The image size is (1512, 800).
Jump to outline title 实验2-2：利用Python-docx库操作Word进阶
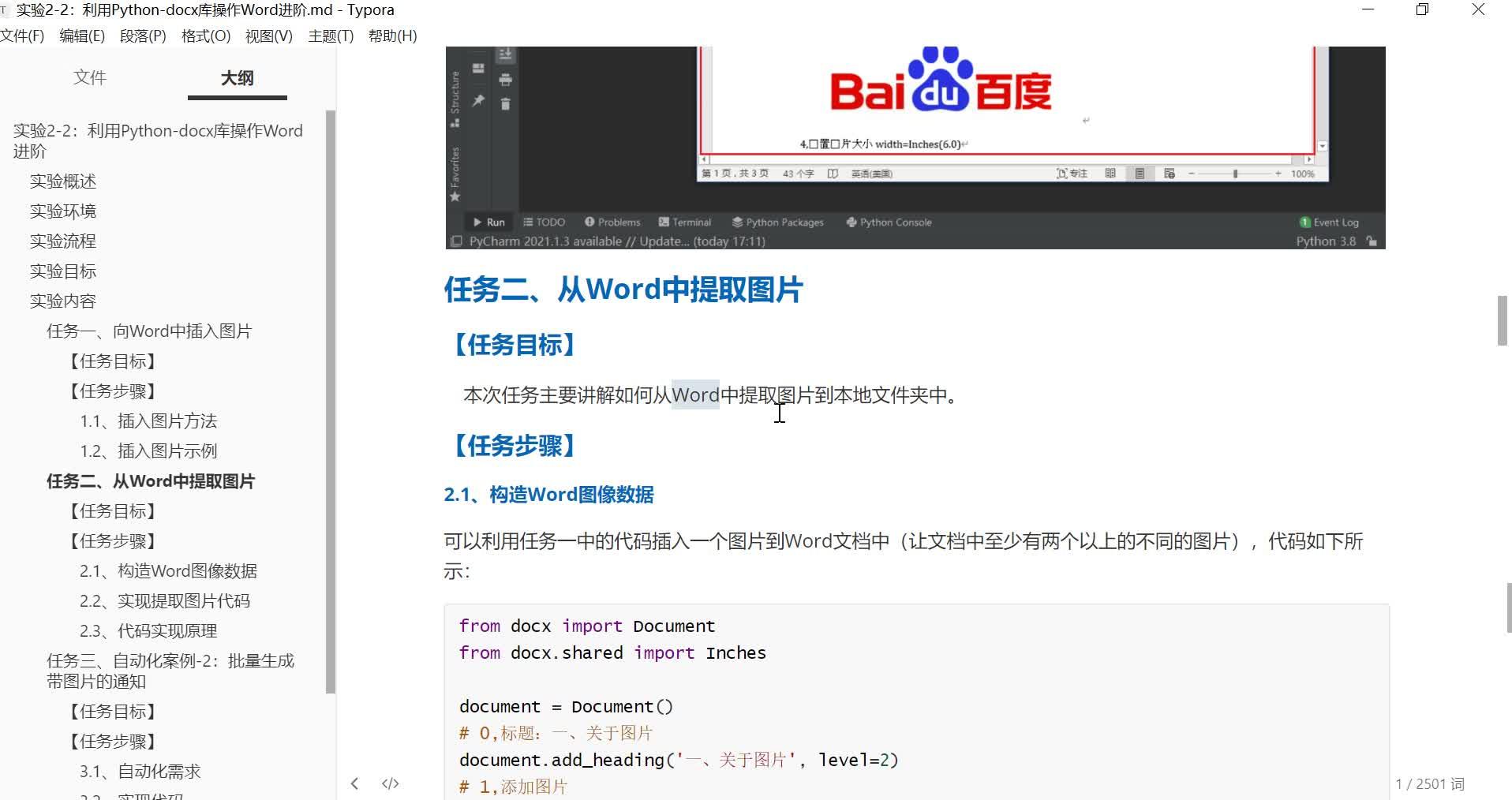coord(158,140)
